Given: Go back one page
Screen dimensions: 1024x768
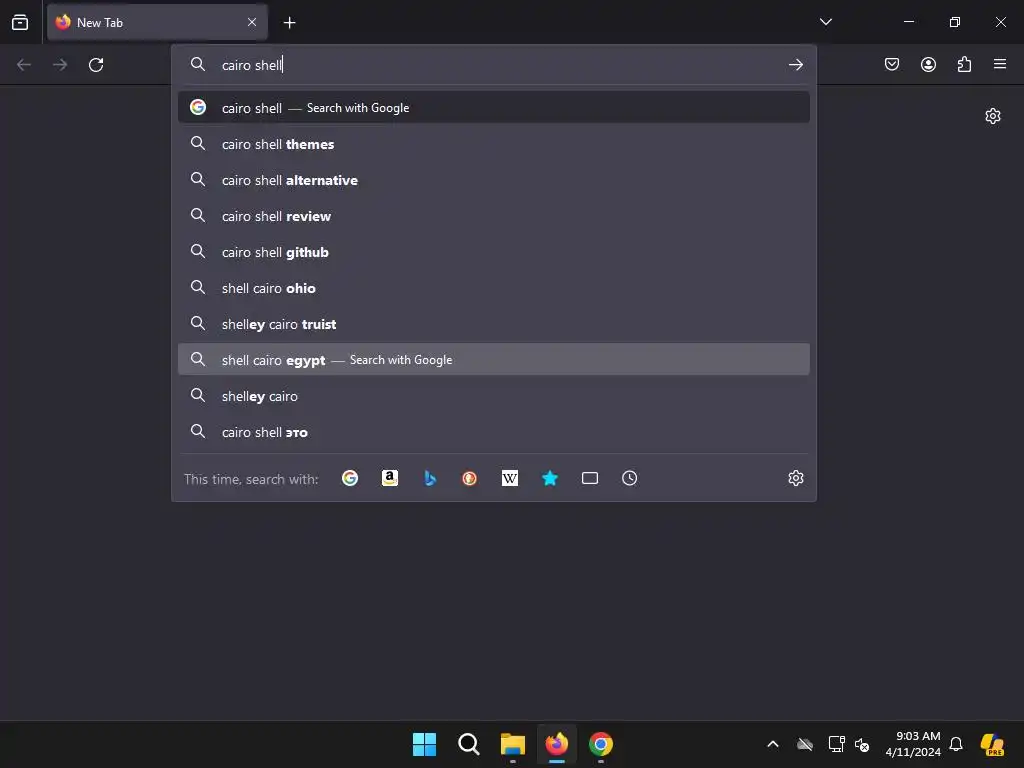Looking at the screenshot, I should click(24, 65).
